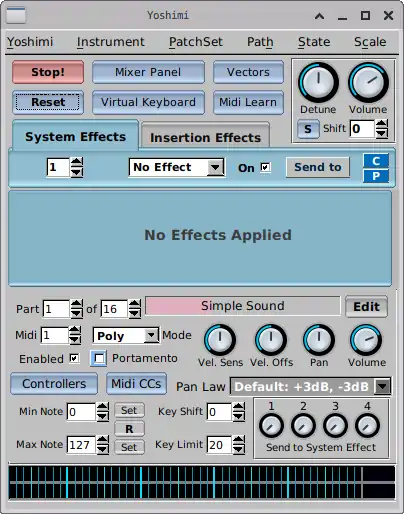
Task: Click the master Volume knob
Action: [x=368, y=82]
